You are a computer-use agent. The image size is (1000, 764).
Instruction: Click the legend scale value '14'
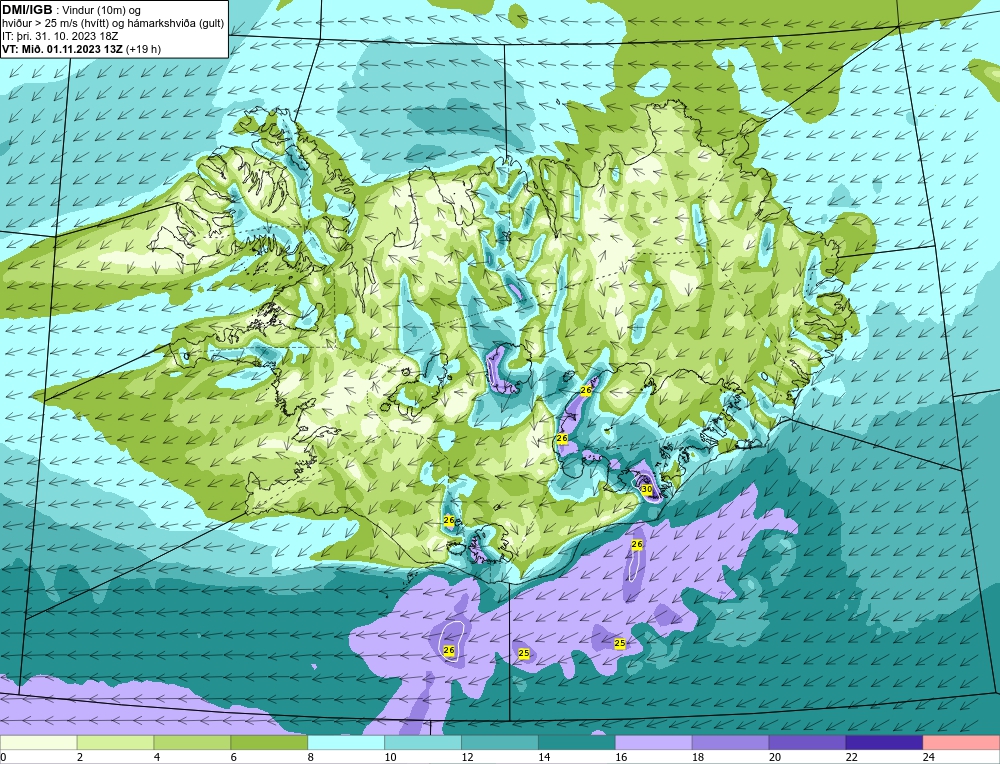(x=544, y=757)
